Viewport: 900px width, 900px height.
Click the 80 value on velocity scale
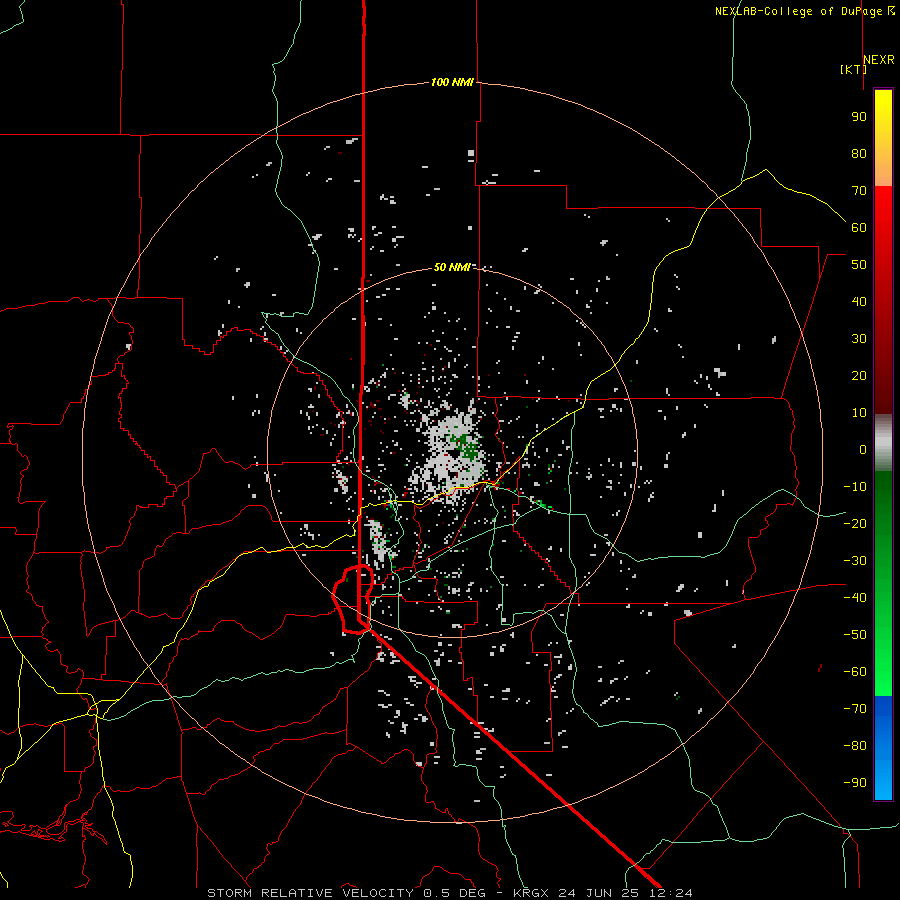click(859, 154)
